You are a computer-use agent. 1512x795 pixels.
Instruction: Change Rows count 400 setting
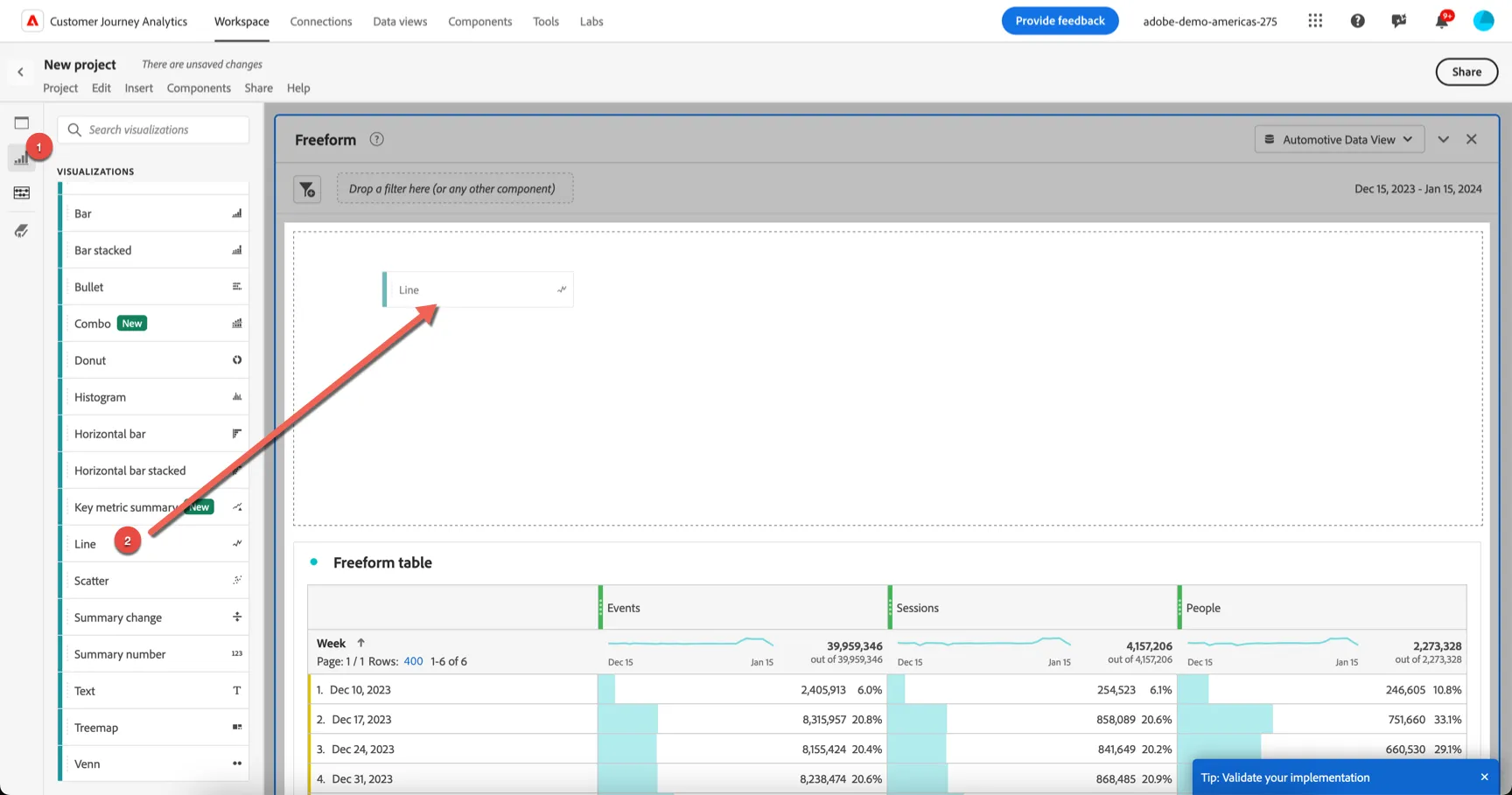click(x=413, y=661)
